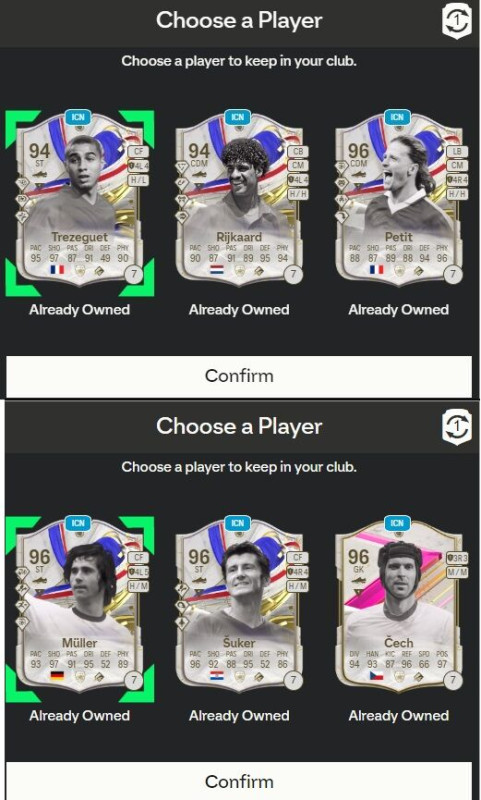Click the German flag on Müller's card

pyautogui.click(x=57, y=676)
